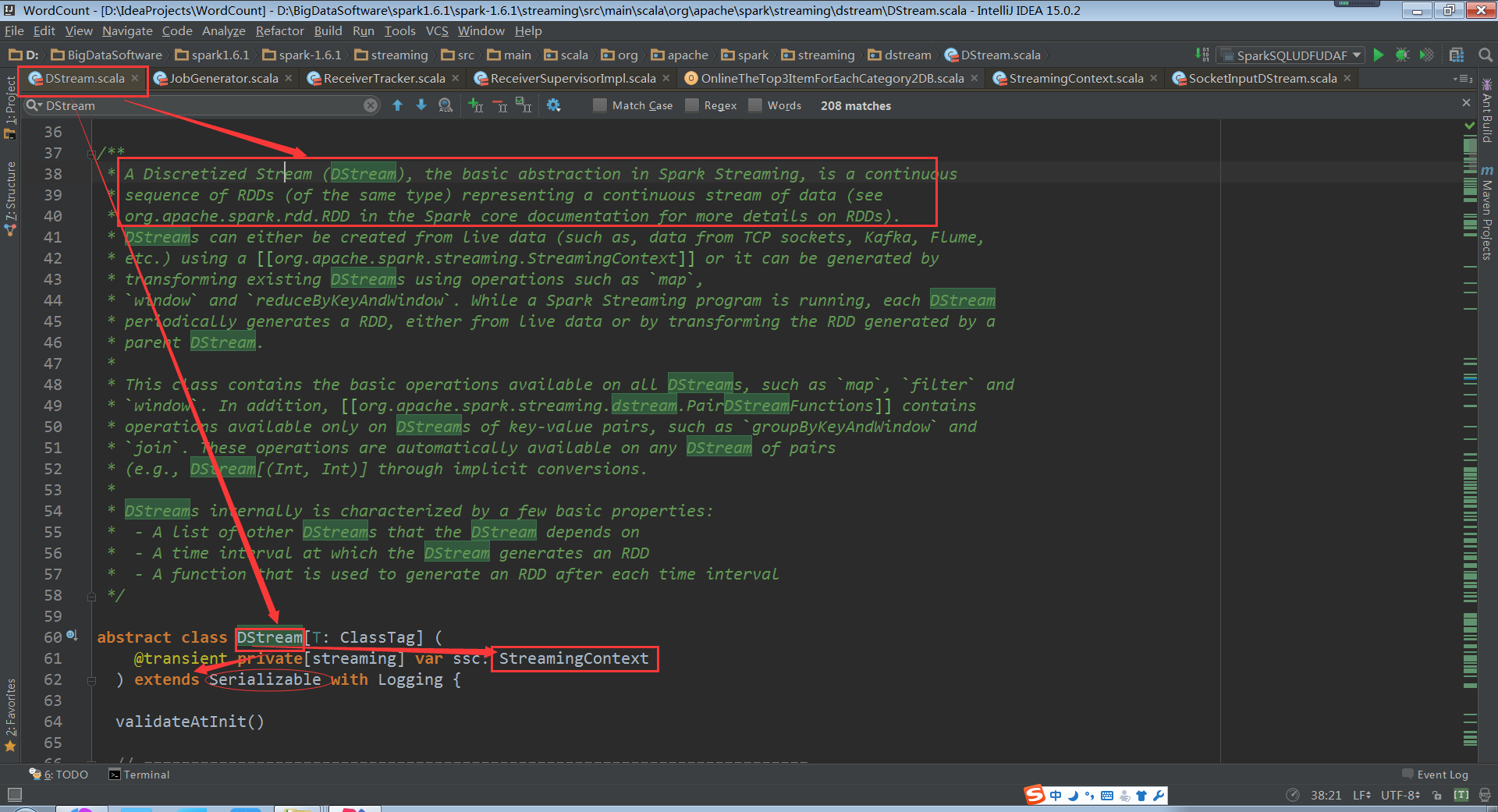Change file encoding UTF-8 selector
The image size is (1498, 812).
pos(1400,796)
